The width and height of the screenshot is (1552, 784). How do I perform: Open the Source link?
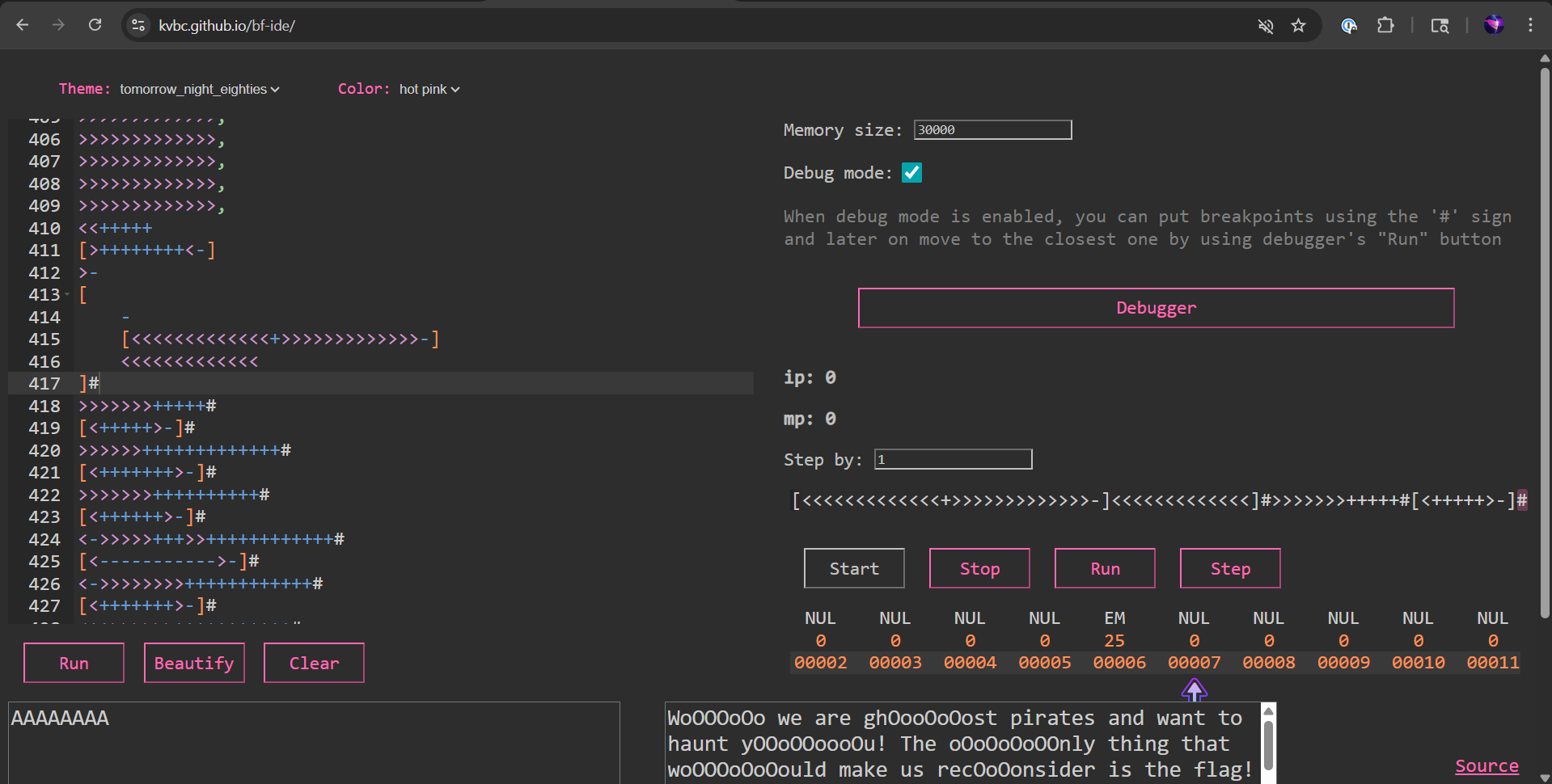[x=1486, y=765]
